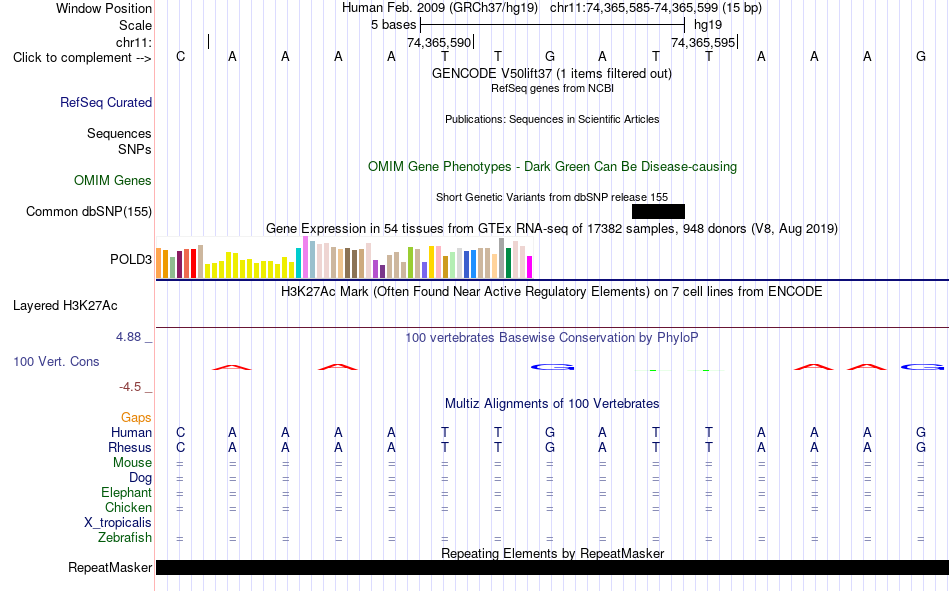
Task: Select the X_tropicalis alignment row label
Action: tap(118, 523)
